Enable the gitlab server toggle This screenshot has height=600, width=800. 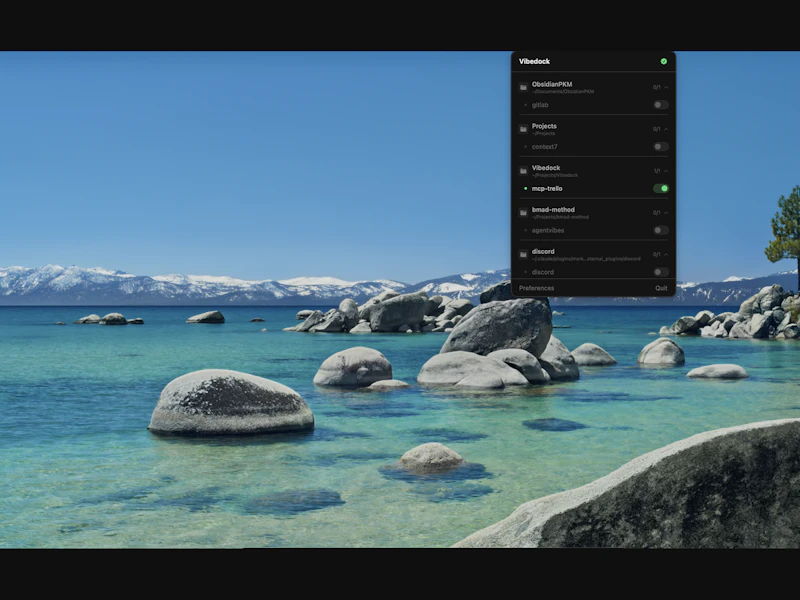coord(661,105)
